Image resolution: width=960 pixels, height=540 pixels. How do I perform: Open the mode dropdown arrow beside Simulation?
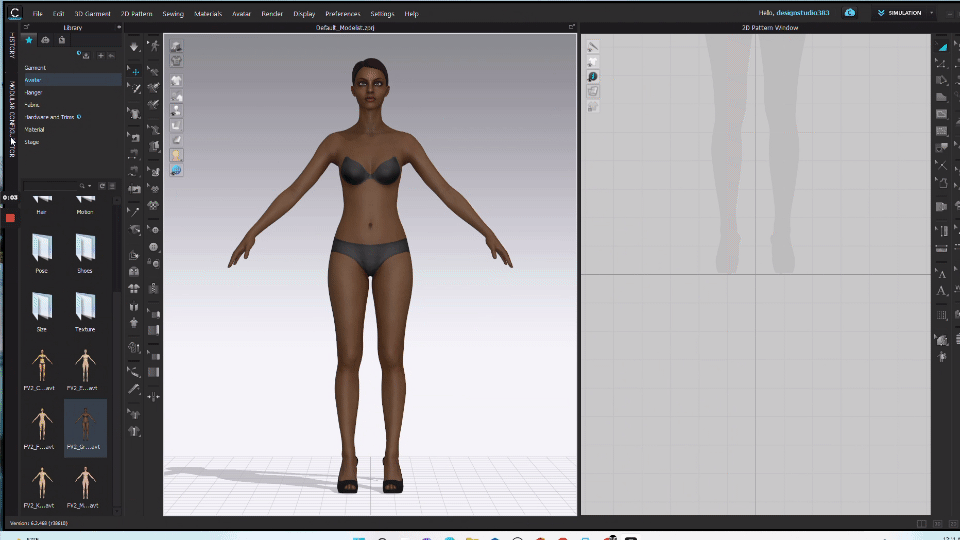click(x=931, y=13)
